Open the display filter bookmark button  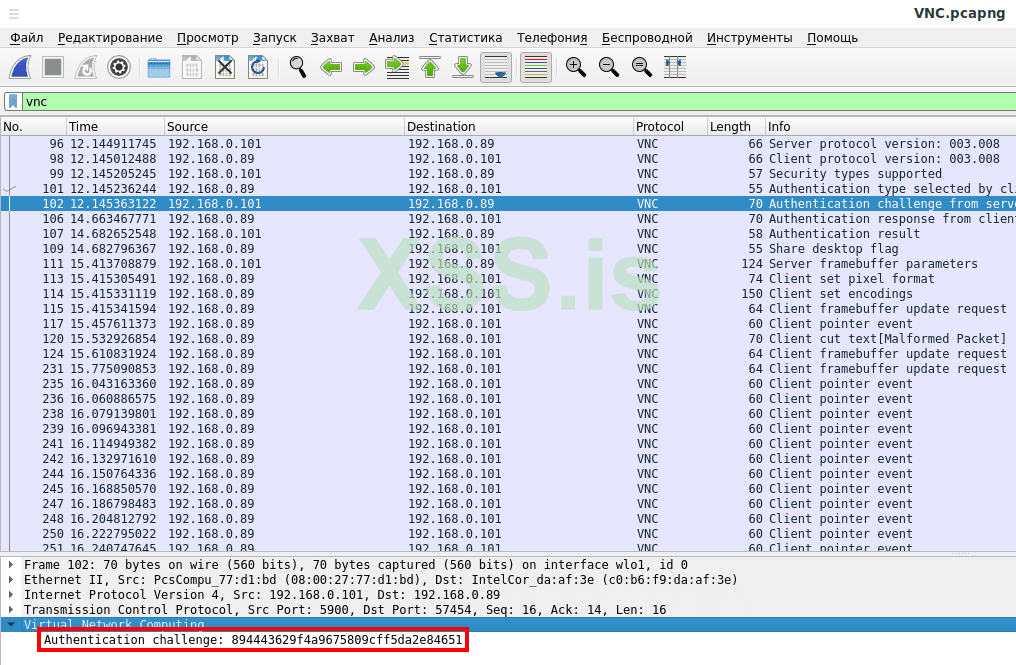(x=13, y=102)
